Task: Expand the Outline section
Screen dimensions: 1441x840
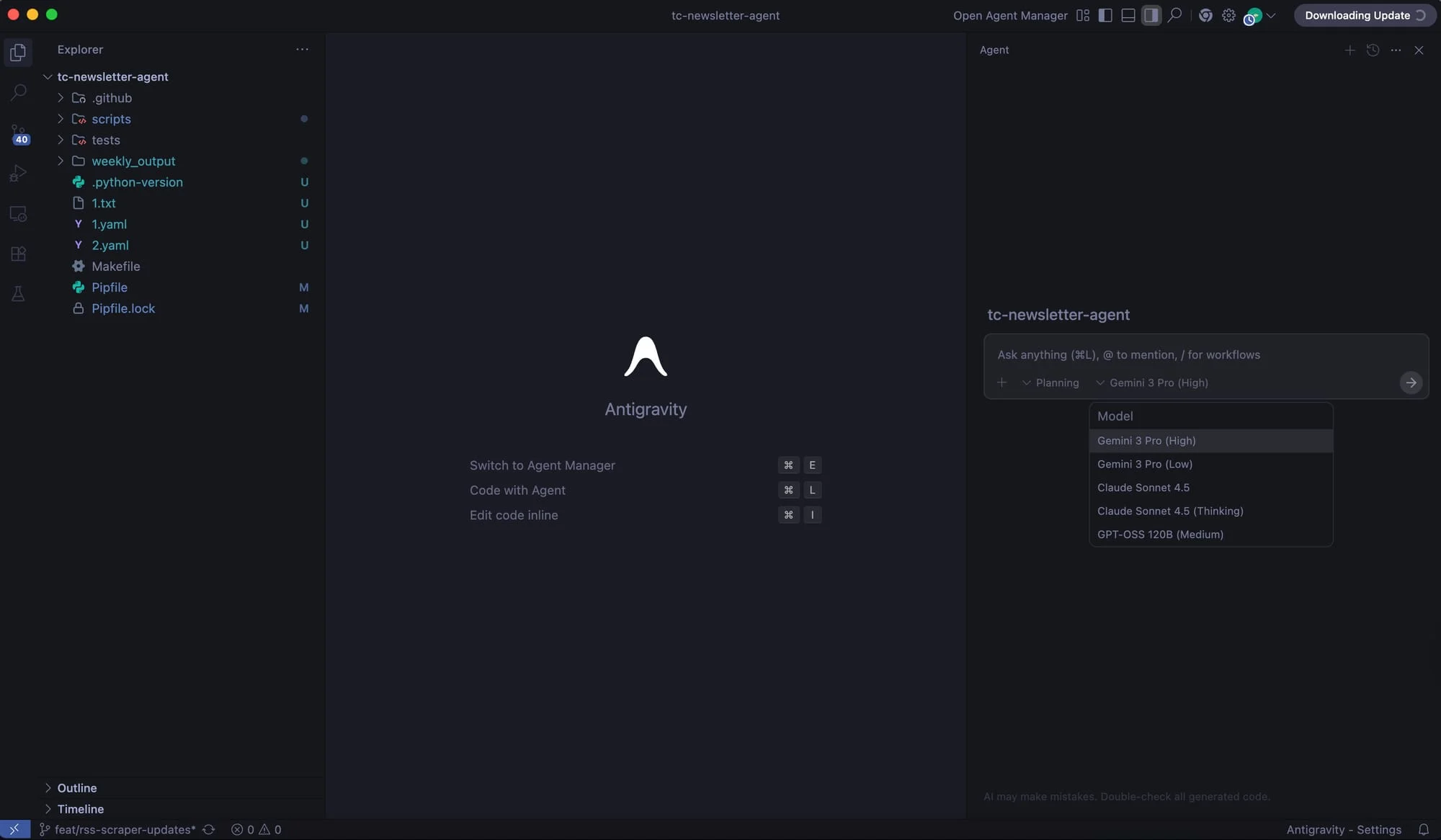Action: click(76, 787)
